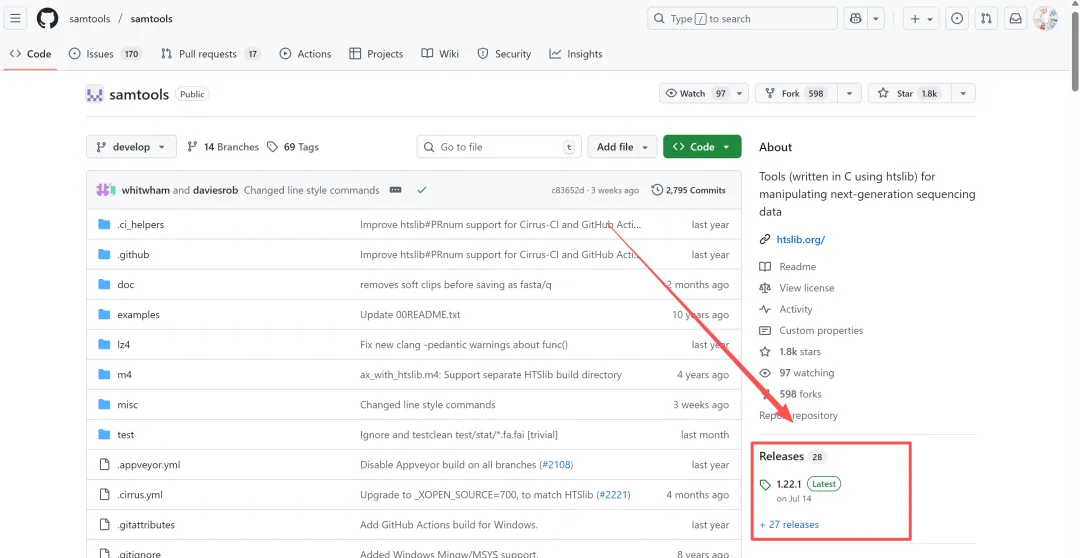Open the .gitattributes file

point(146,524)
